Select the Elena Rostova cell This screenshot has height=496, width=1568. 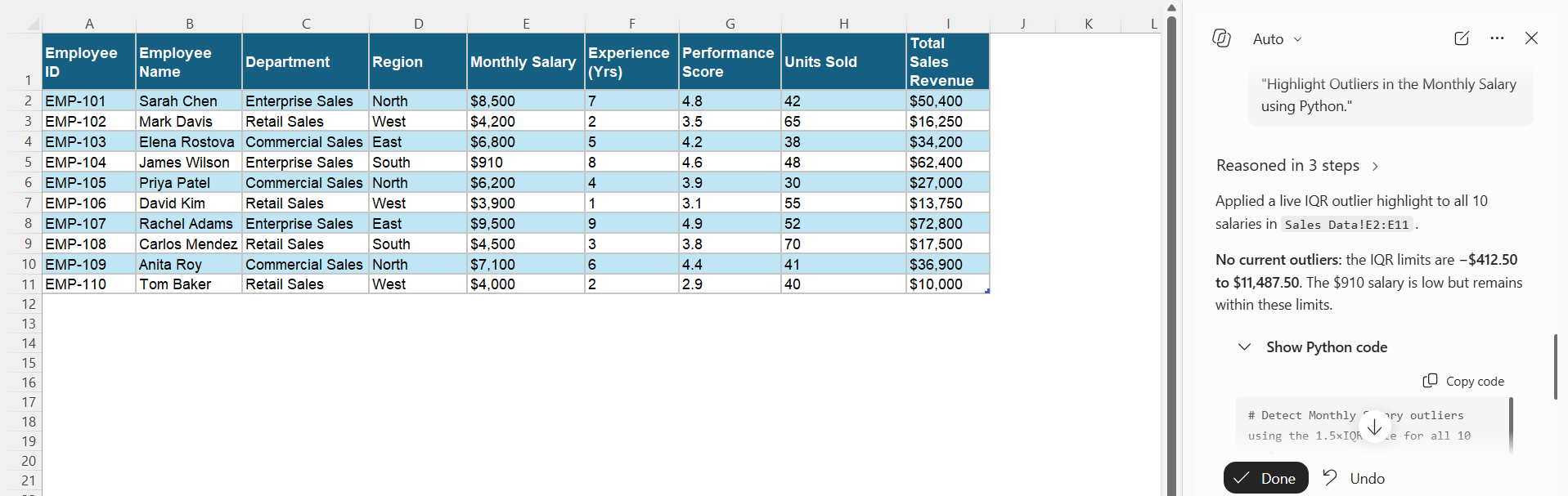pyautogui.click(x=189, y=141)
